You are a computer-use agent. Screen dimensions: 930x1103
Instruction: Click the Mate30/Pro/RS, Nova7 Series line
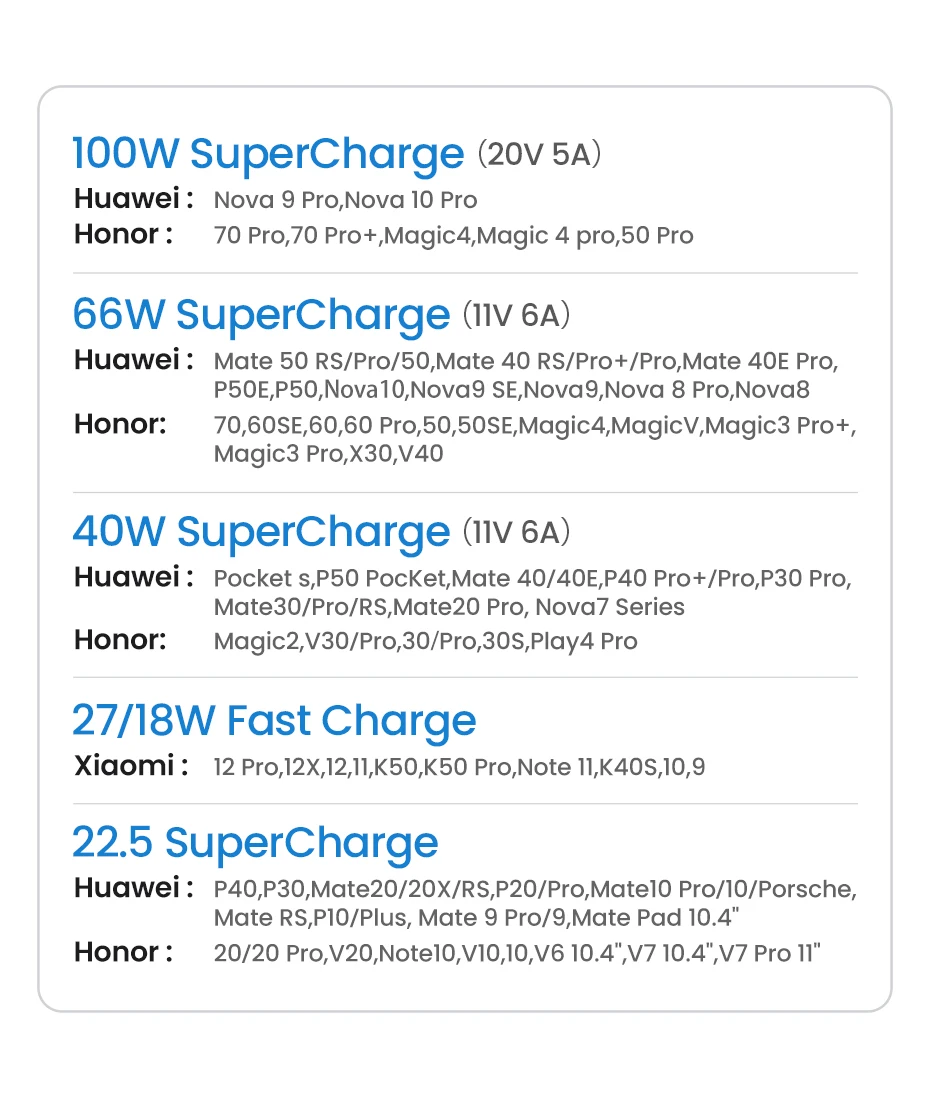(449, 607)
